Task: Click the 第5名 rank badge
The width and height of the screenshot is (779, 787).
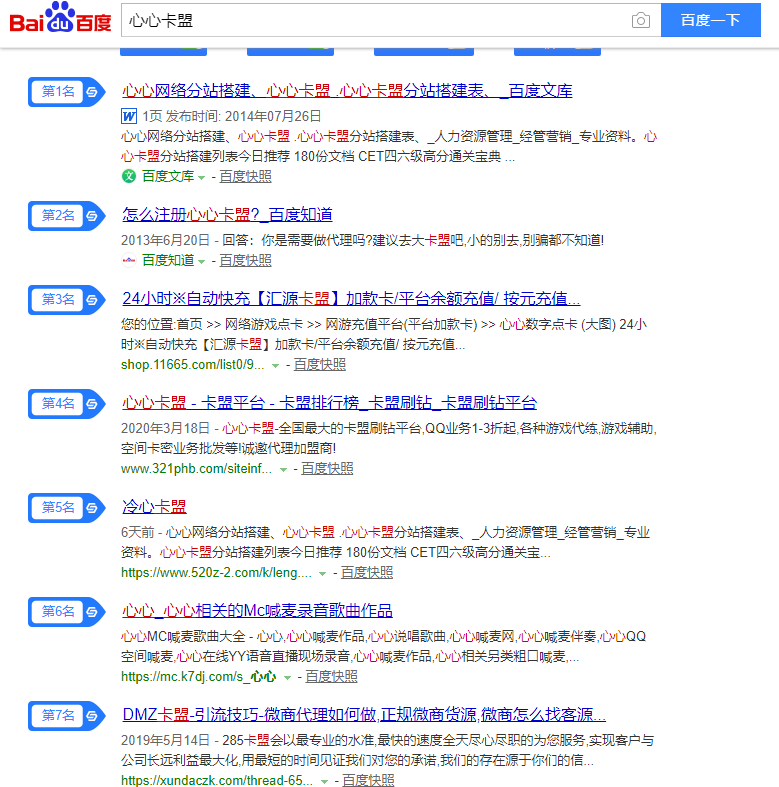Action: pyautogui.click(x=66, y=507)
